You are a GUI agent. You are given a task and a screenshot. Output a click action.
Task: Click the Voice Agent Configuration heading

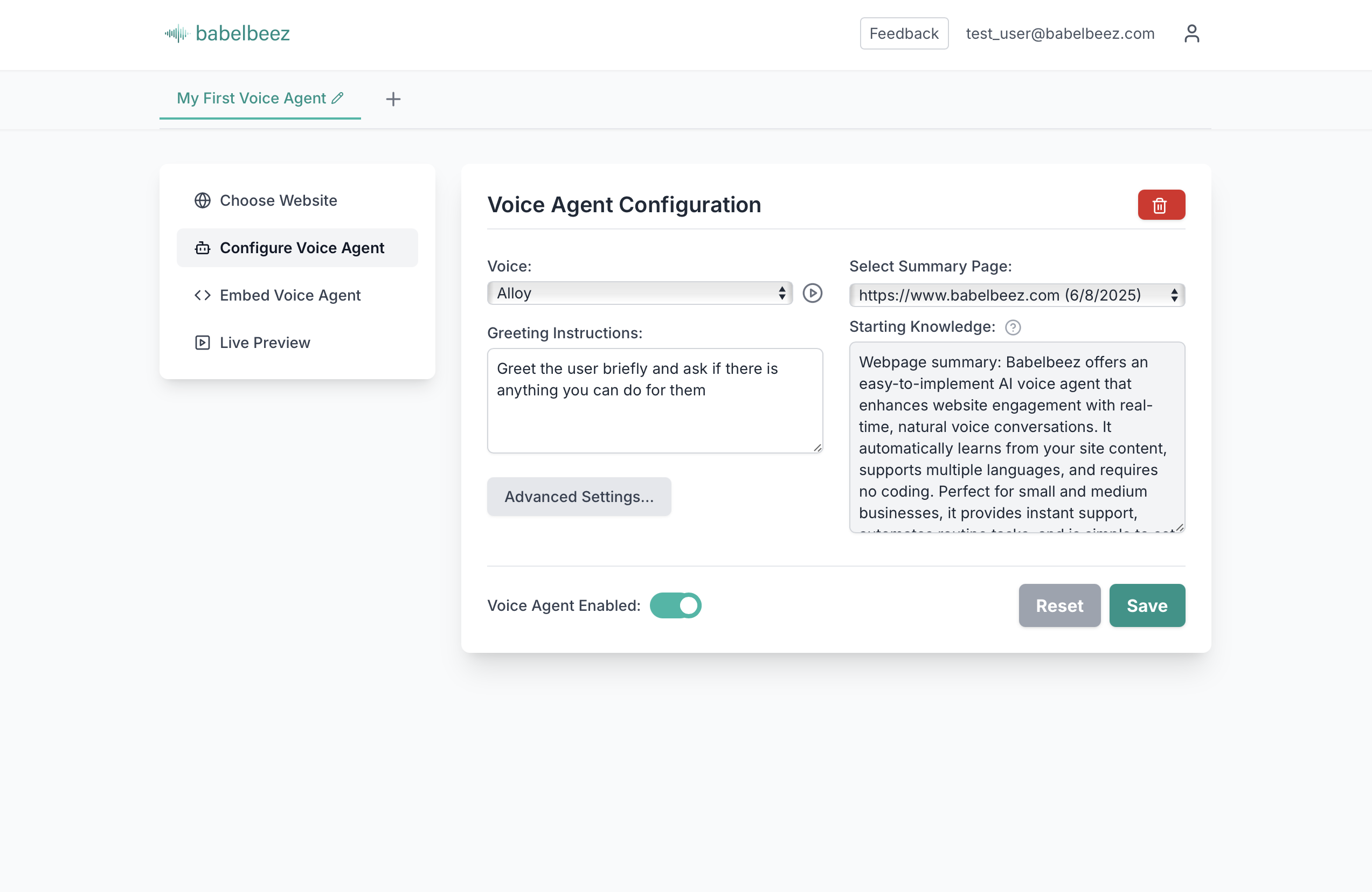tap(623, 205)
